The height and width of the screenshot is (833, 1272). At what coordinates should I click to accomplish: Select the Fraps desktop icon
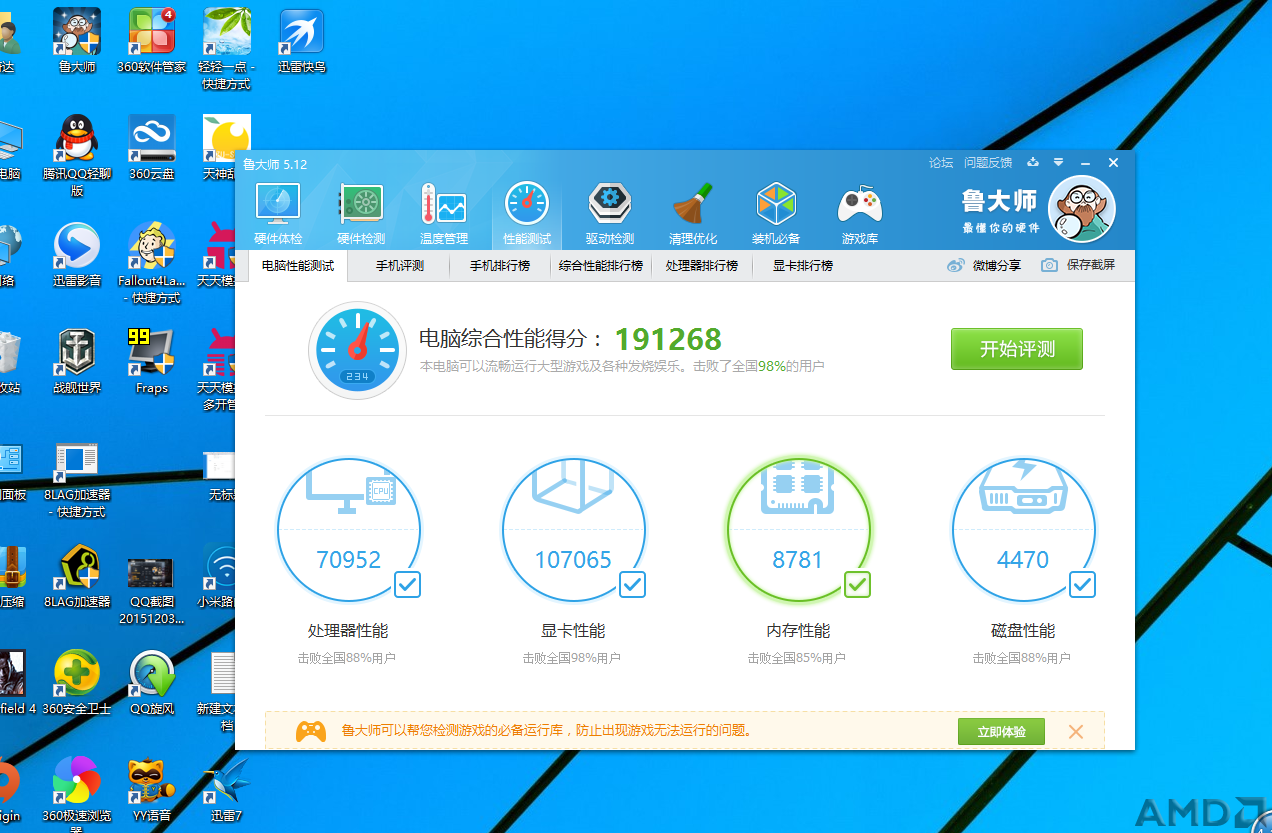tap(152, 361)
